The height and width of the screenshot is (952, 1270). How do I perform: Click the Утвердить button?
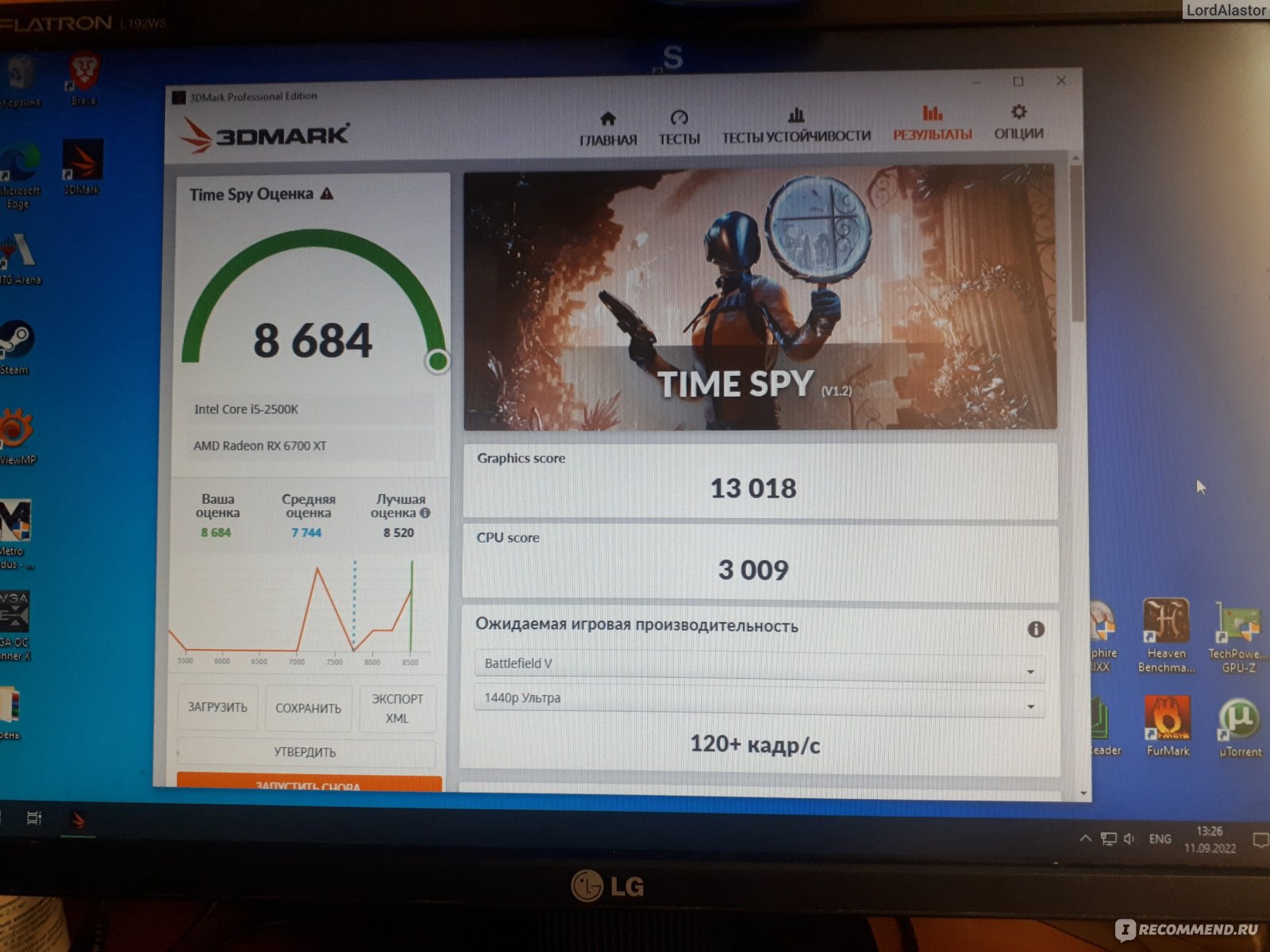(306, 752)
